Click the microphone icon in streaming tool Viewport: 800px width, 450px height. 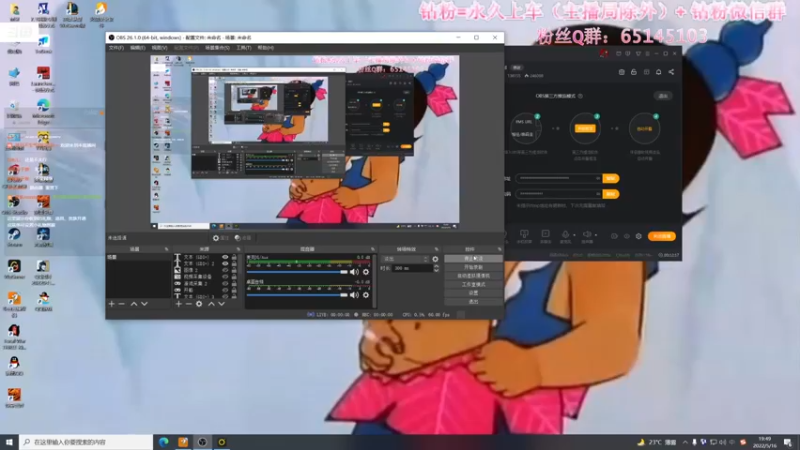click(565, 234)
